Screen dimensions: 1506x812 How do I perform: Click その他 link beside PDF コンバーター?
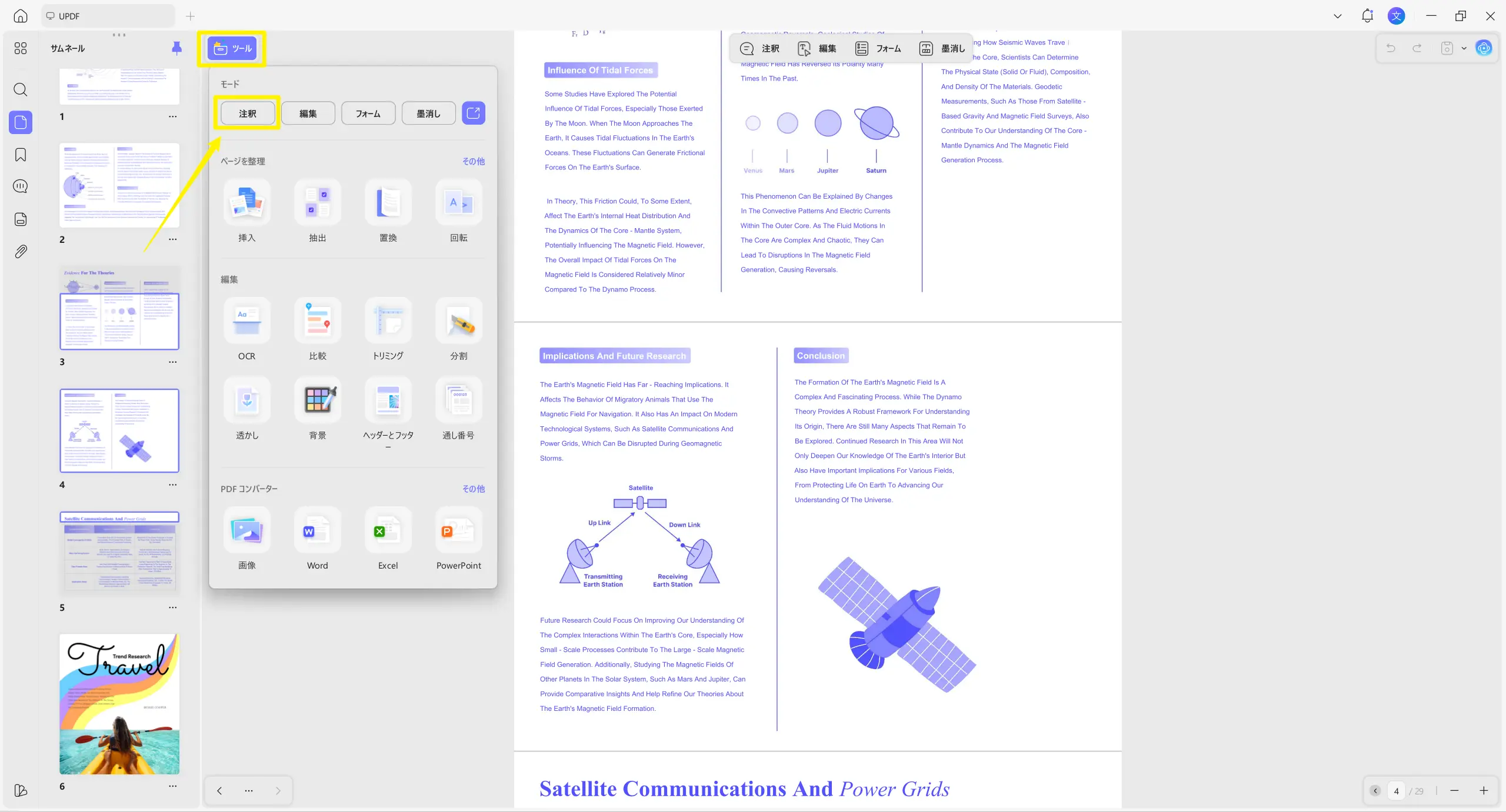coord(473,489)
